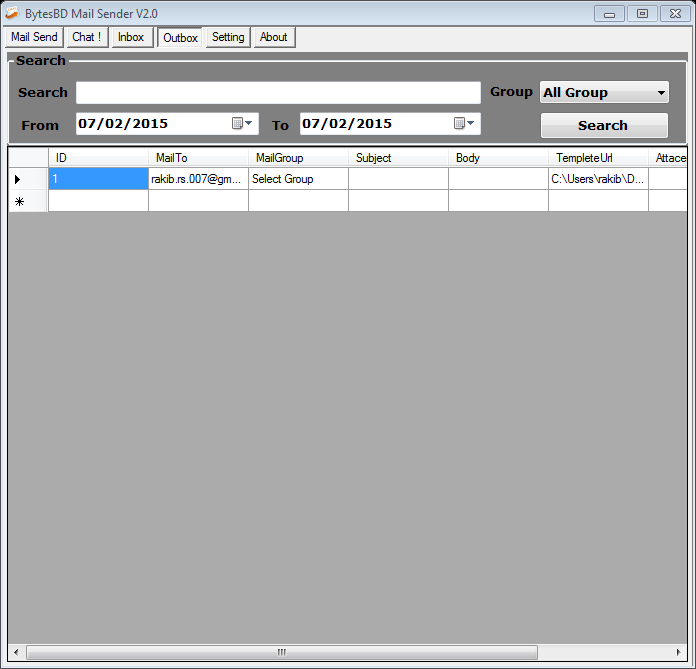Sort by the MailGroup column header
696x669 pixels.
298,158
